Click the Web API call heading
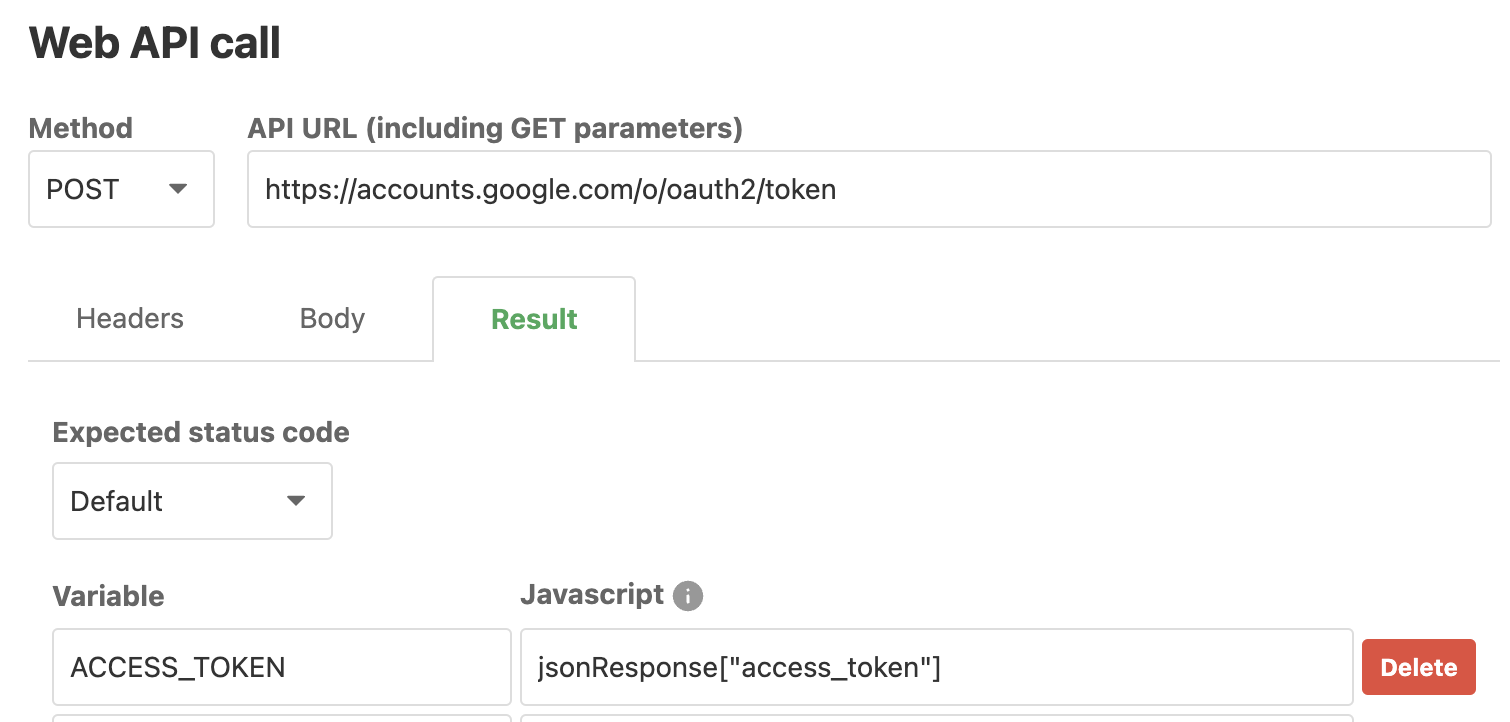The image size is (1510, 722). coord(154,42)
